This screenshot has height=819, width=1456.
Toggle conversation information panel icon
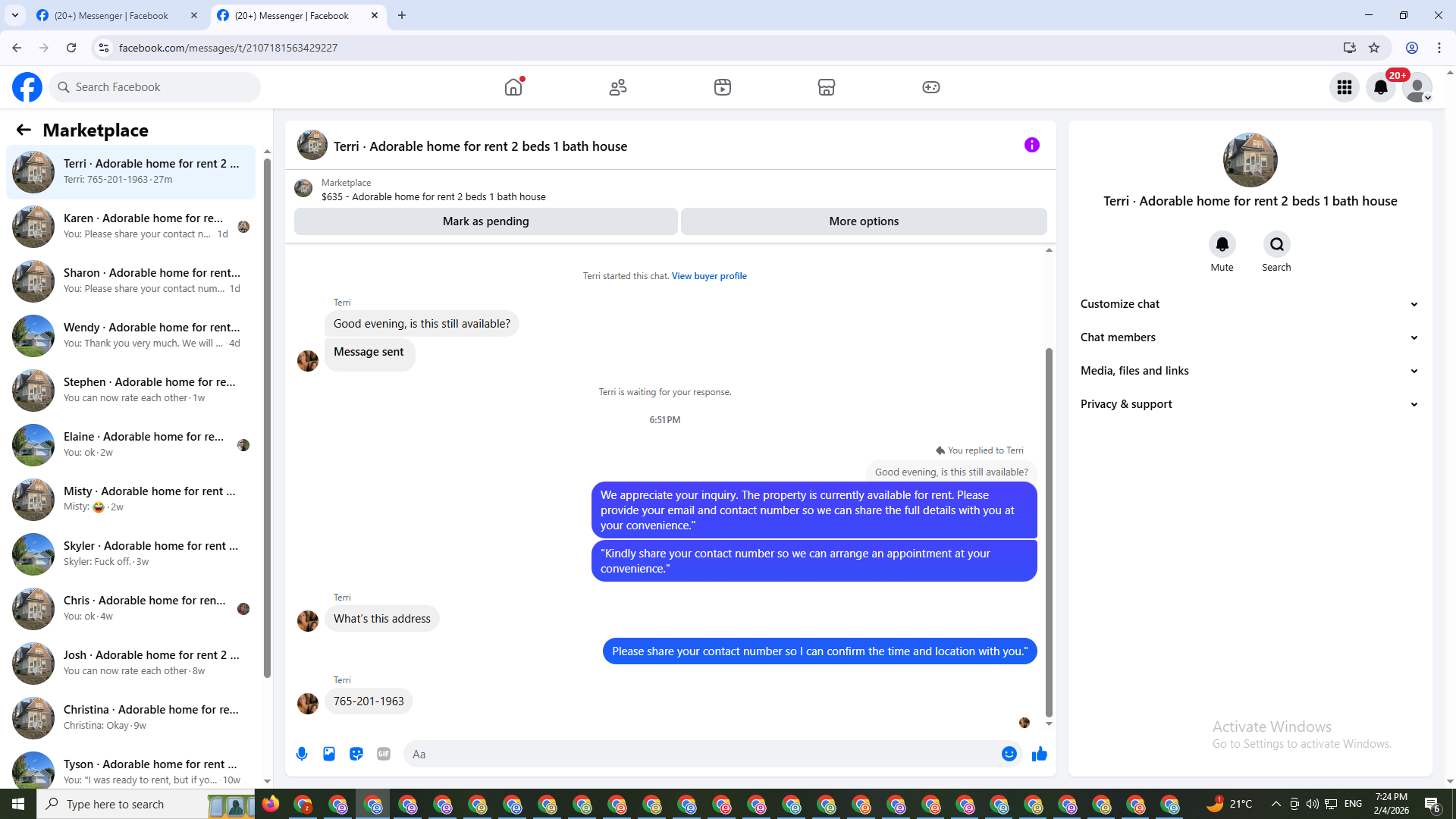tap(1031, 145)
